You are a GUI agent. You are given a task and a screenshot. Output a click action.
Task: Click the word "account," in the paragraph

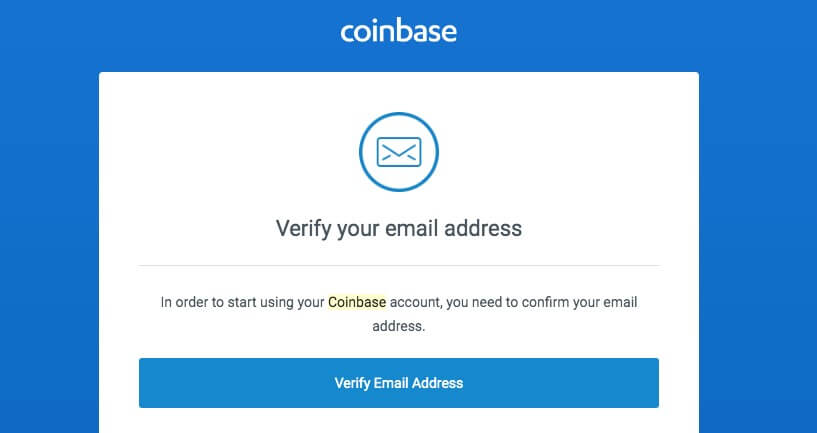416,302
